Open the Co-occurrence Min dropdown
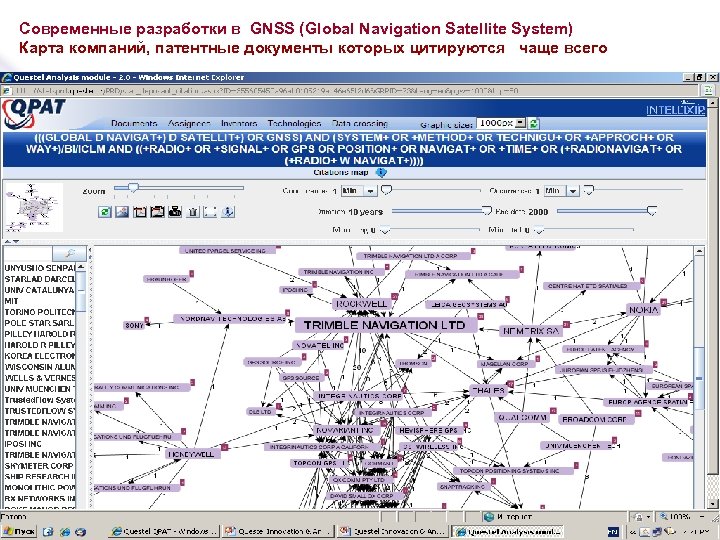 (371, 191)
